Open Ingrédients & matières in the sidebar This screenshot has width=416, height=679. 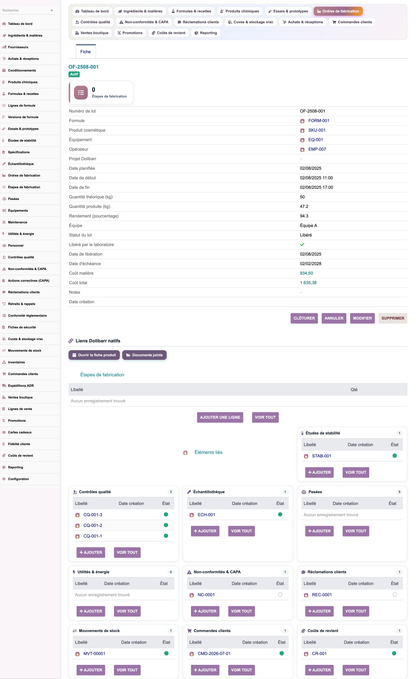(x=25, y=36)
